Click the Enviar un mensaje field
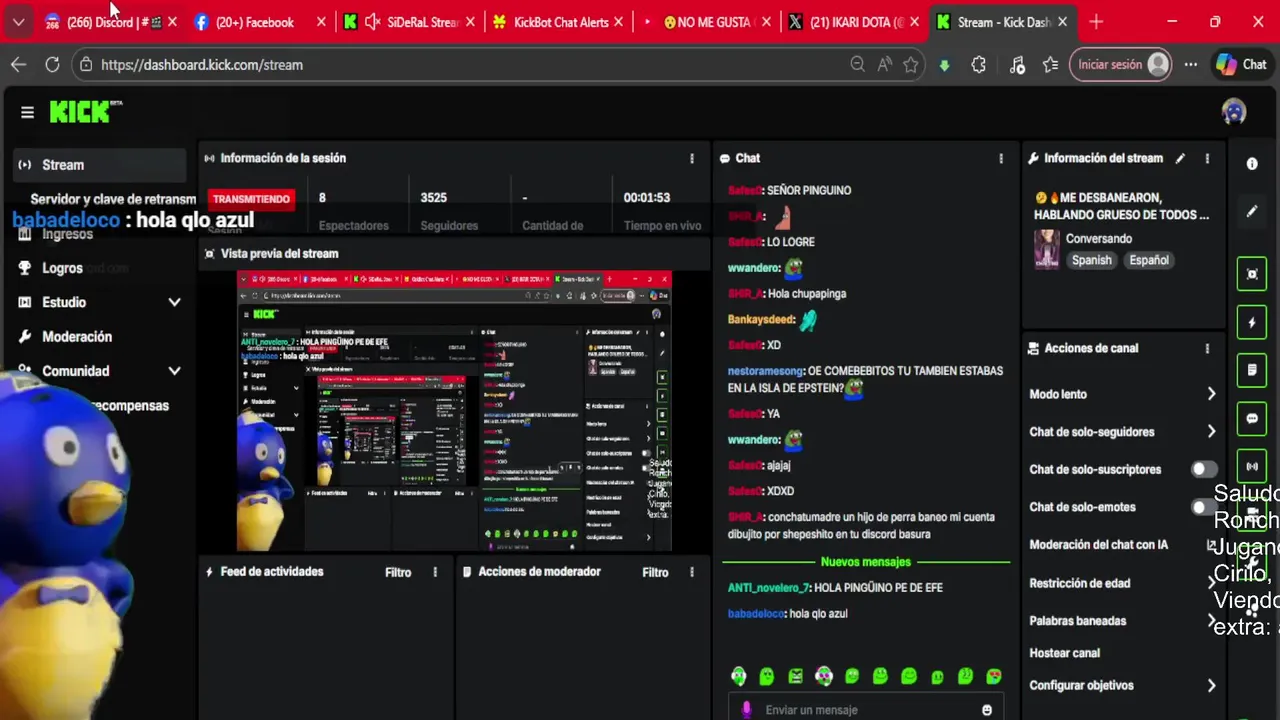The width and height of the screenshot is (1280, 720). point(866,709)
